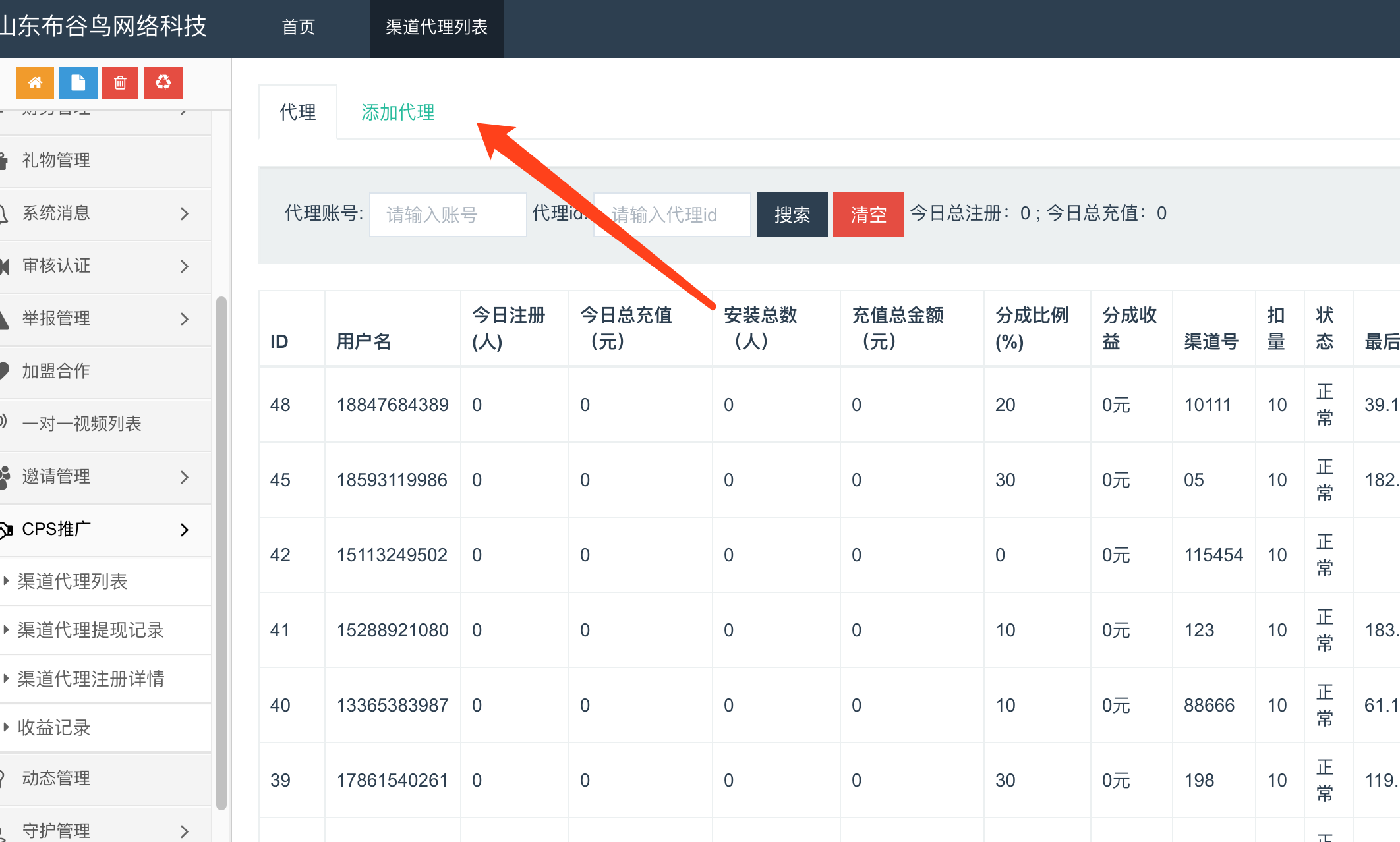Switch to the 添加代理 tab
The width and height of the screenshot is (1400, 842).
397,113
